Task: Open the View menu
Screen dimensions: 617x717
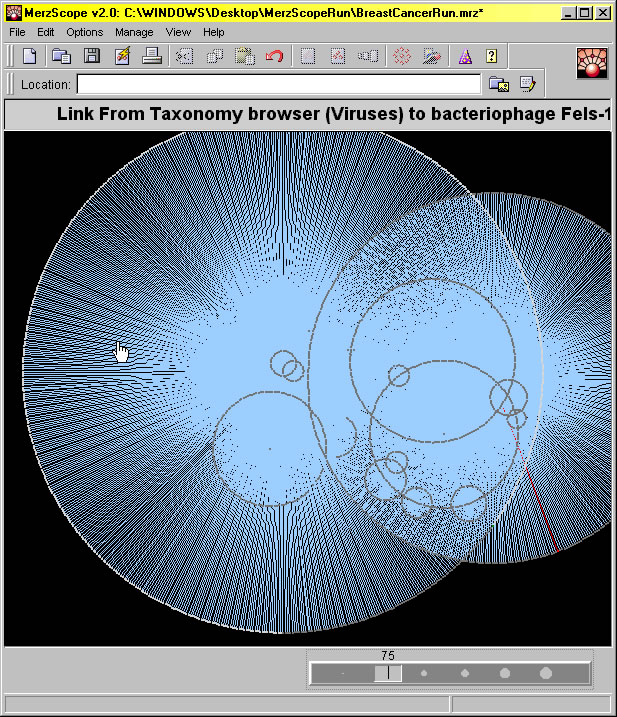Action: tap(178, 32)
